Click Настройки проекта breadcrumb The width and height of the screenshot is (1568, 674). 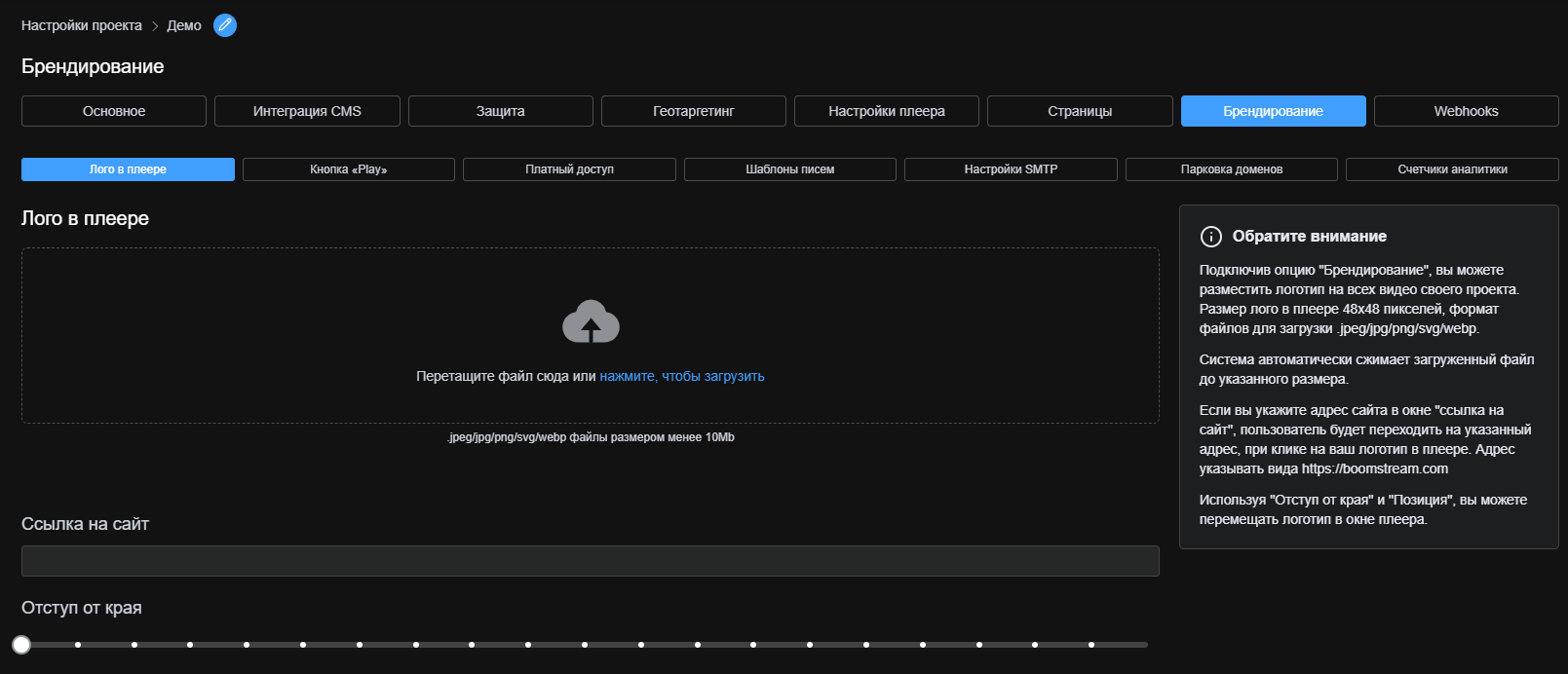[x=82, y=25]
